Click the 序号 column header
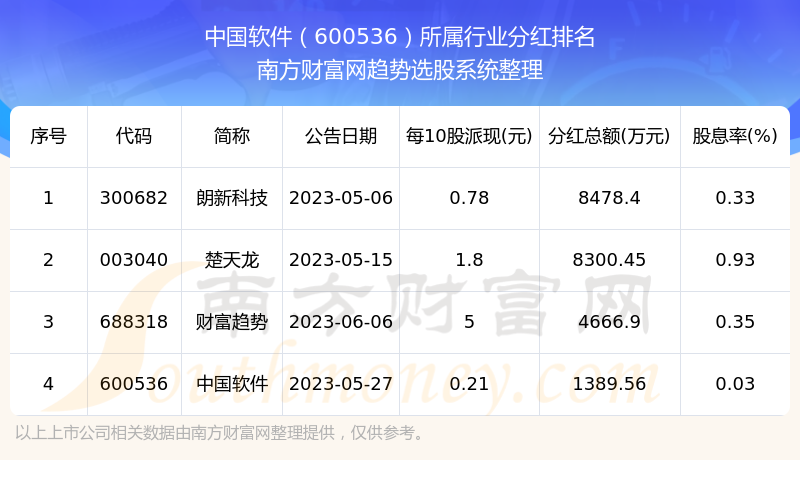800x482 pixels. pos(48,137)
